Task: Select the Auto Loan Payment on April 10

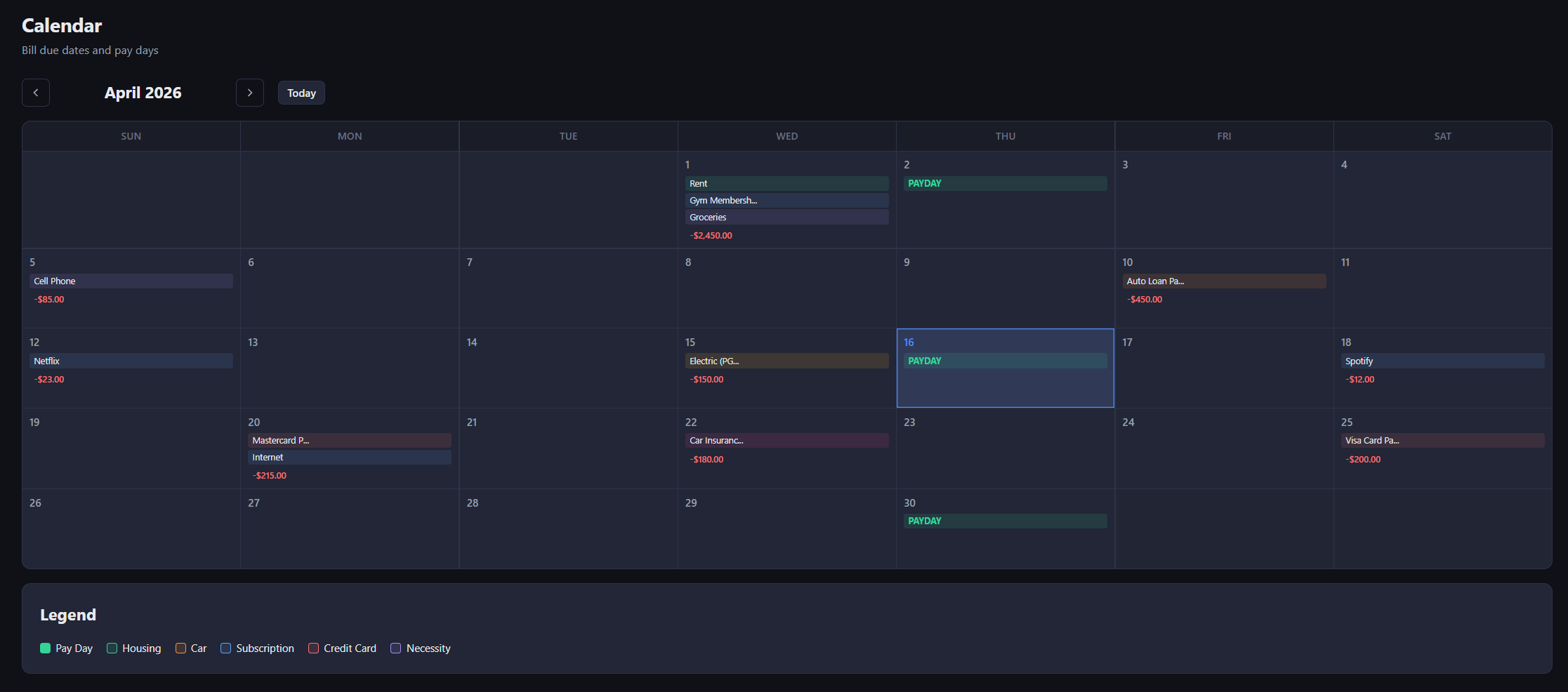Action: [x=1223, y=281]
